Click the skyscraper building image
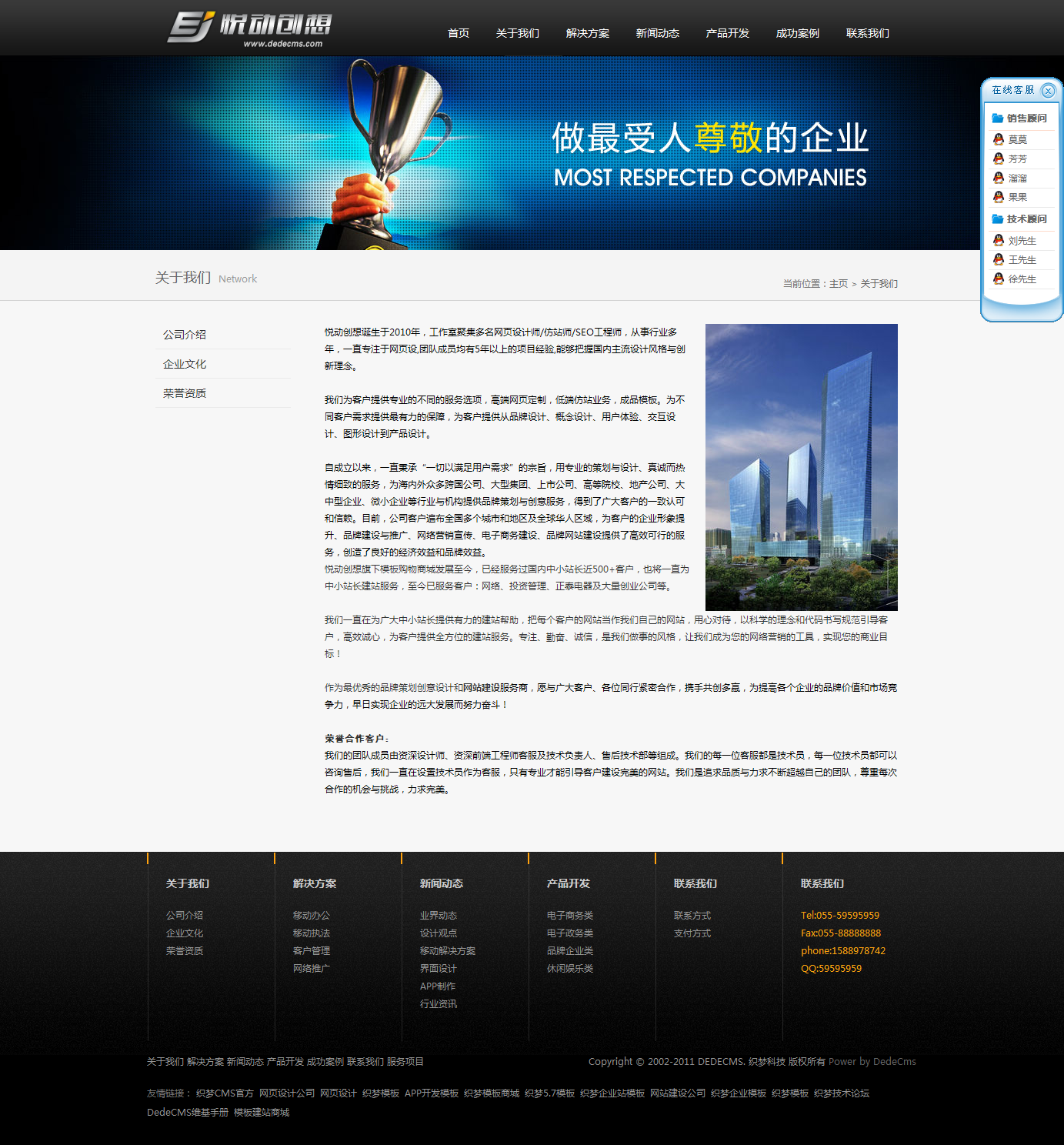The width and height of the screenshot is (1064, 1145). point(801,467)
